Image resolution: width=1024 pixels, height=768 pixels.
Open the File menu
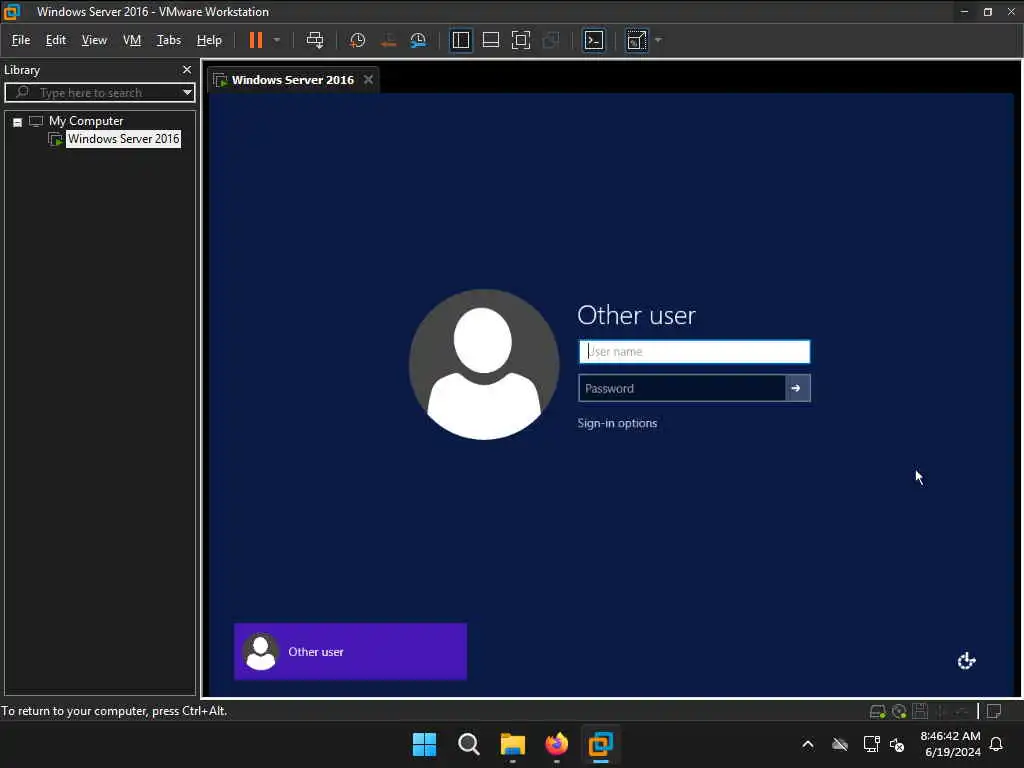(x=21, y=40)
